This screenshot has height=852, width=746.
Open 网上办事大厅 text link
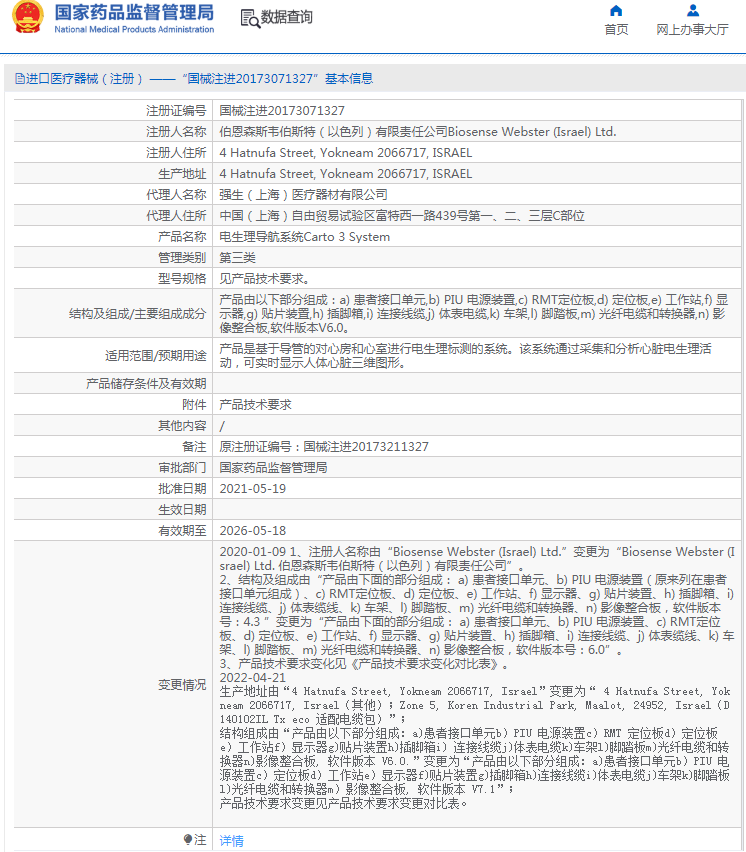[x=692, y=30]
